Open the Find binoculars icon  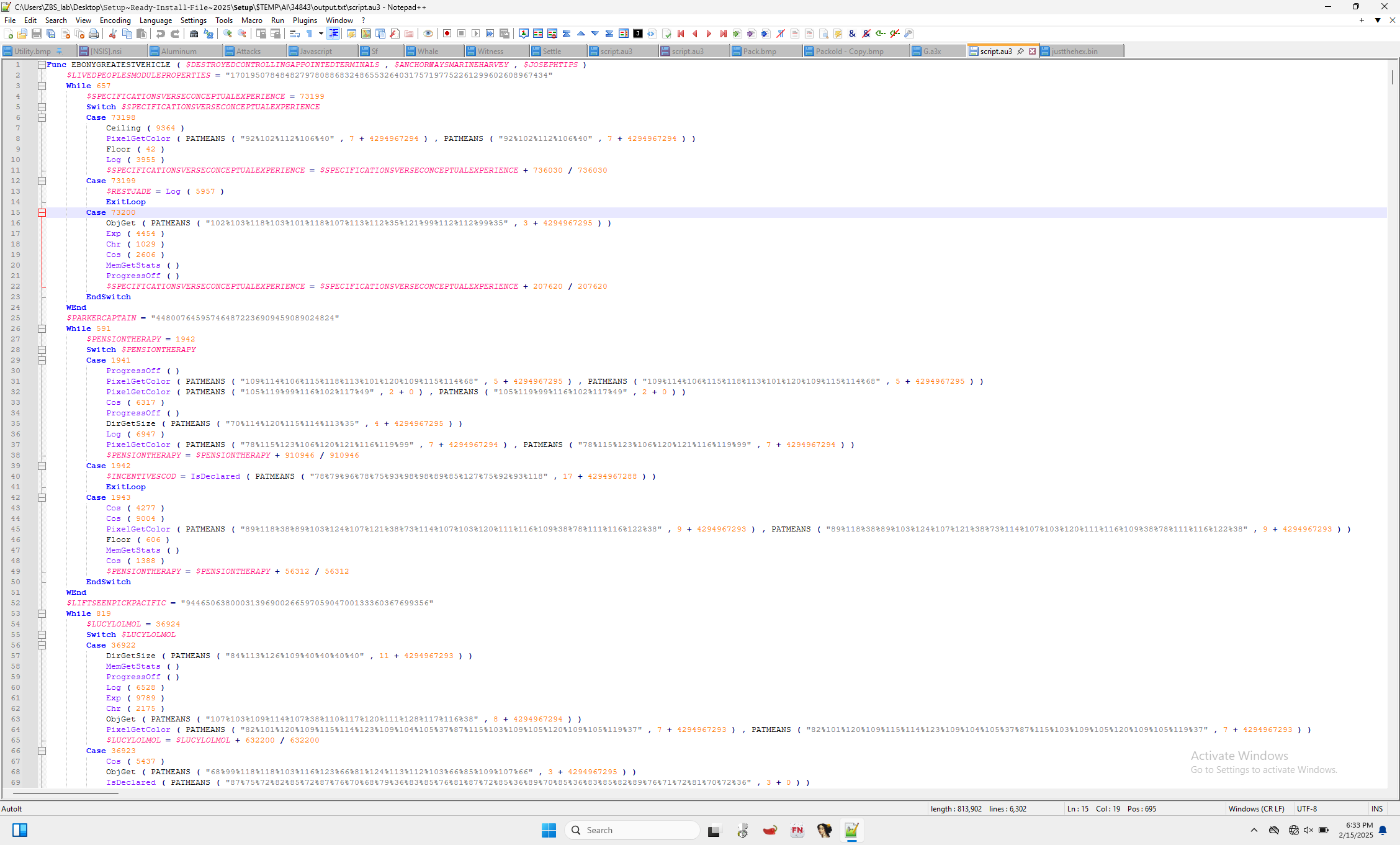(194, 34)
